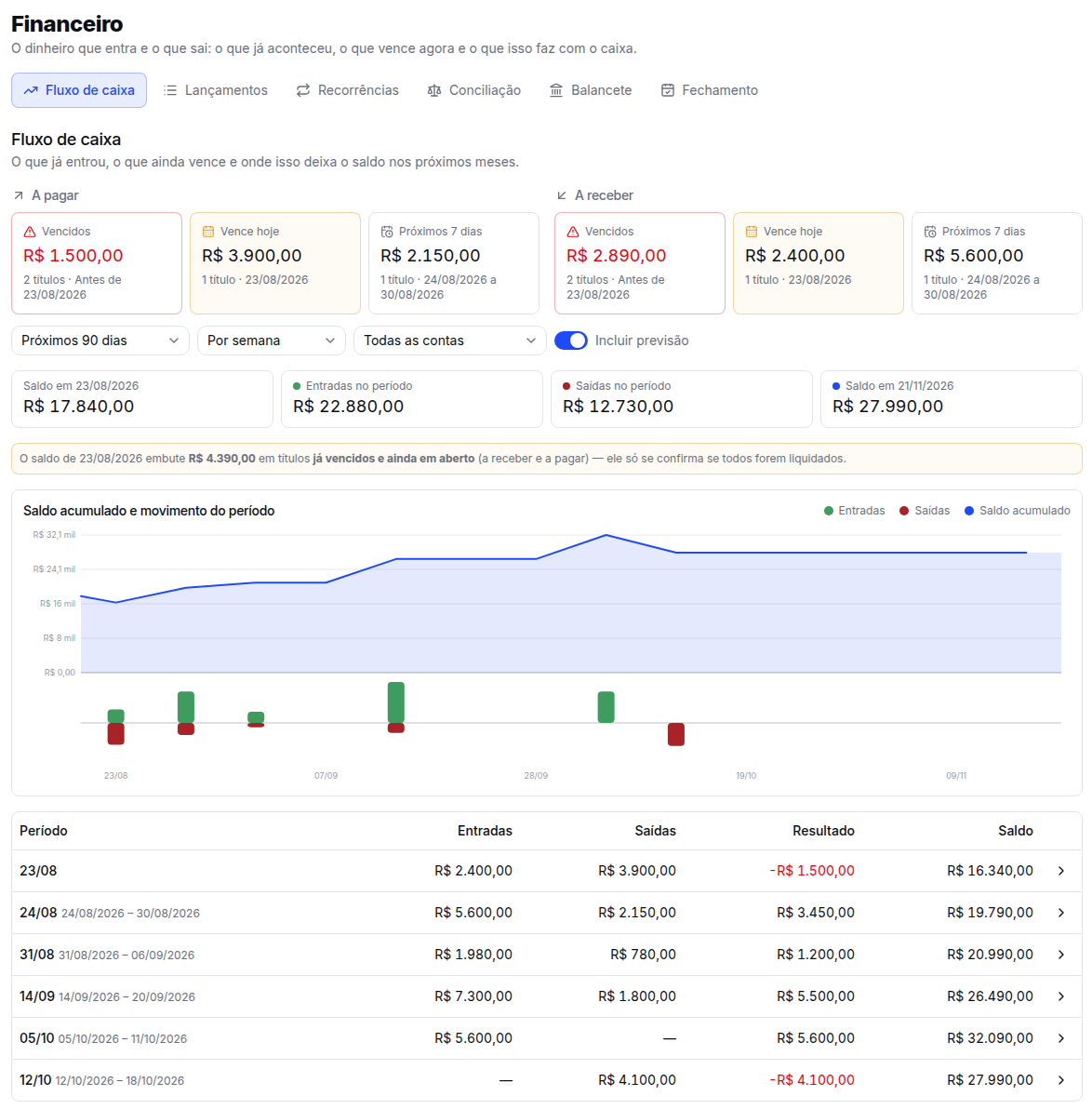The height and width of the screenshot is (1109, 1092).
Task: Click the Saldo column header
Action: [x=1016, y=831]
